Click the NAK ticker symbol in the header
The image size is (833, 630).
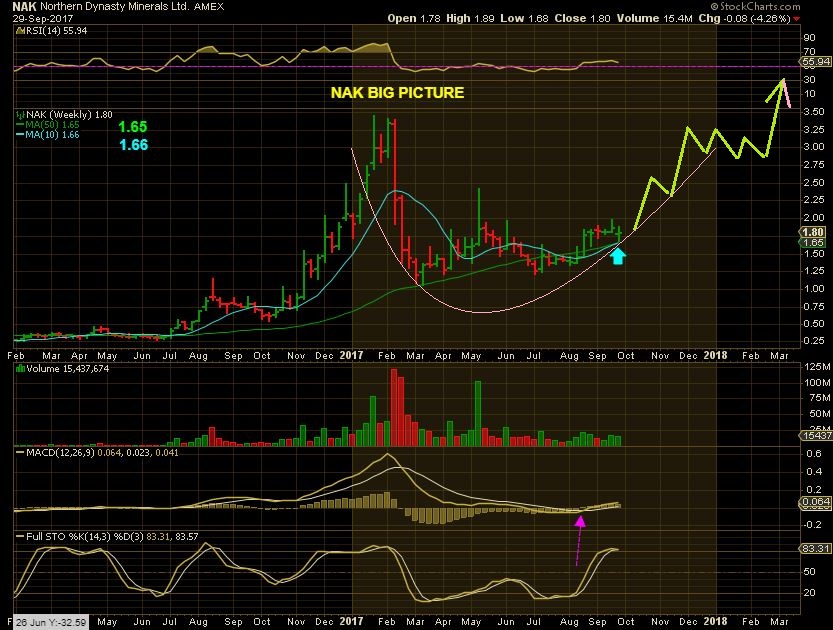24,7
